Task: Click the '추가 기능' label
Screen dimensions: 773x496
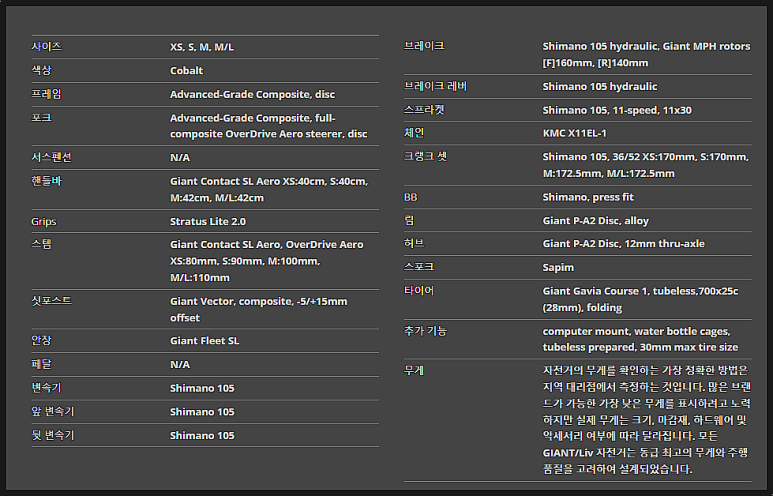Action: coord(425,331)
